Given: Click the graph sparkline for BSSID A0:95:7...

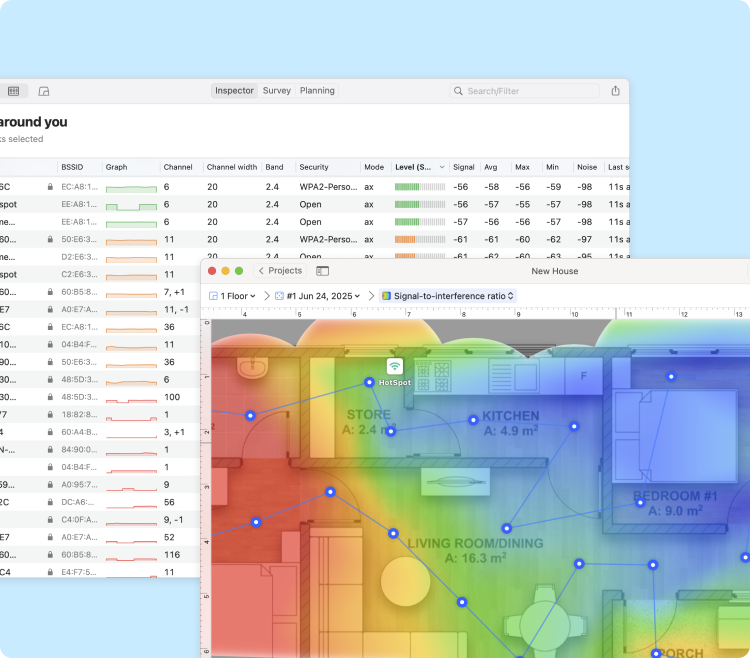Looking at the screenshot, I should coord(131,488).
